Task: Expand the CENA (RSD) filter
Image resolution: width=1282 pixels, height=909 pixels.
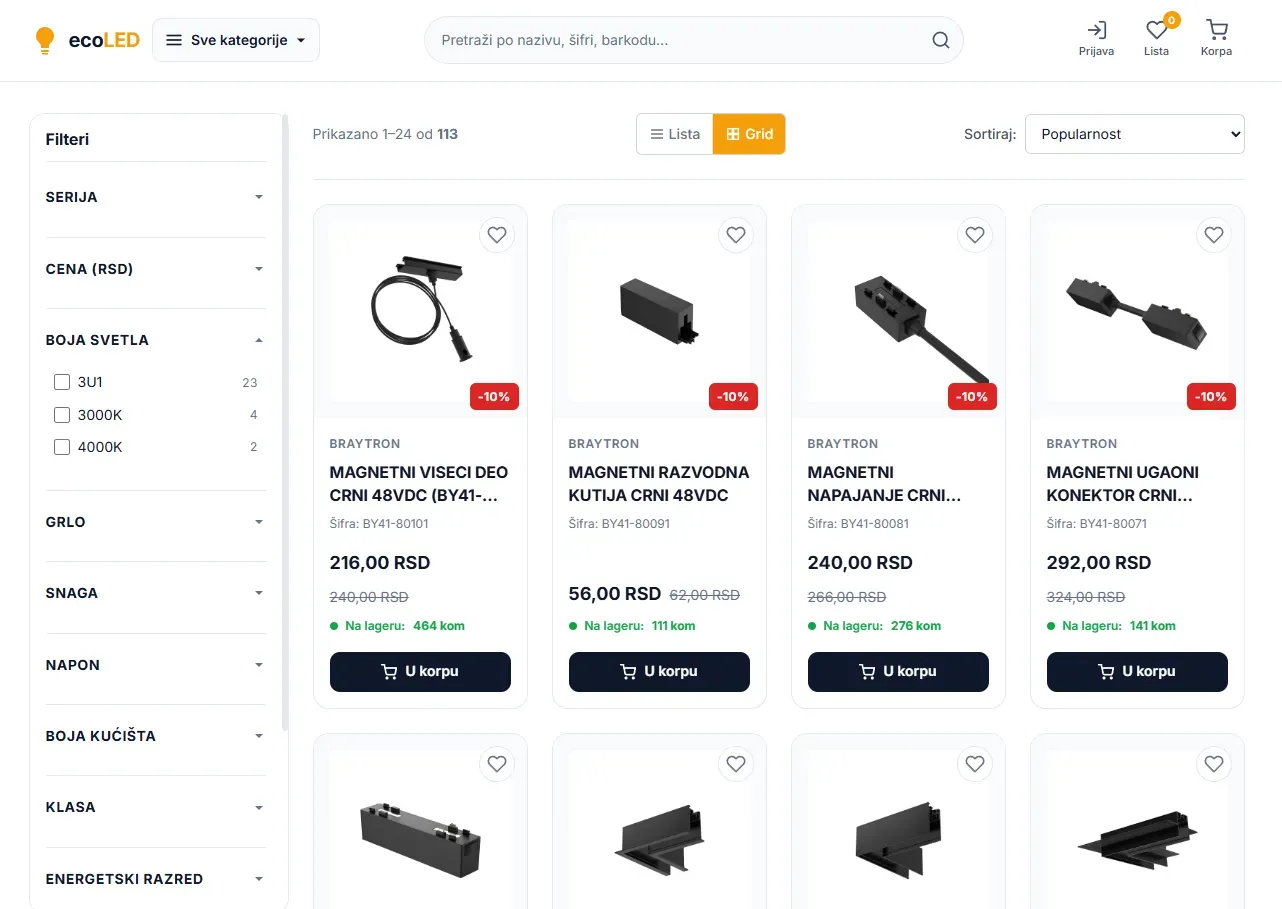Action: click(156, 269)
